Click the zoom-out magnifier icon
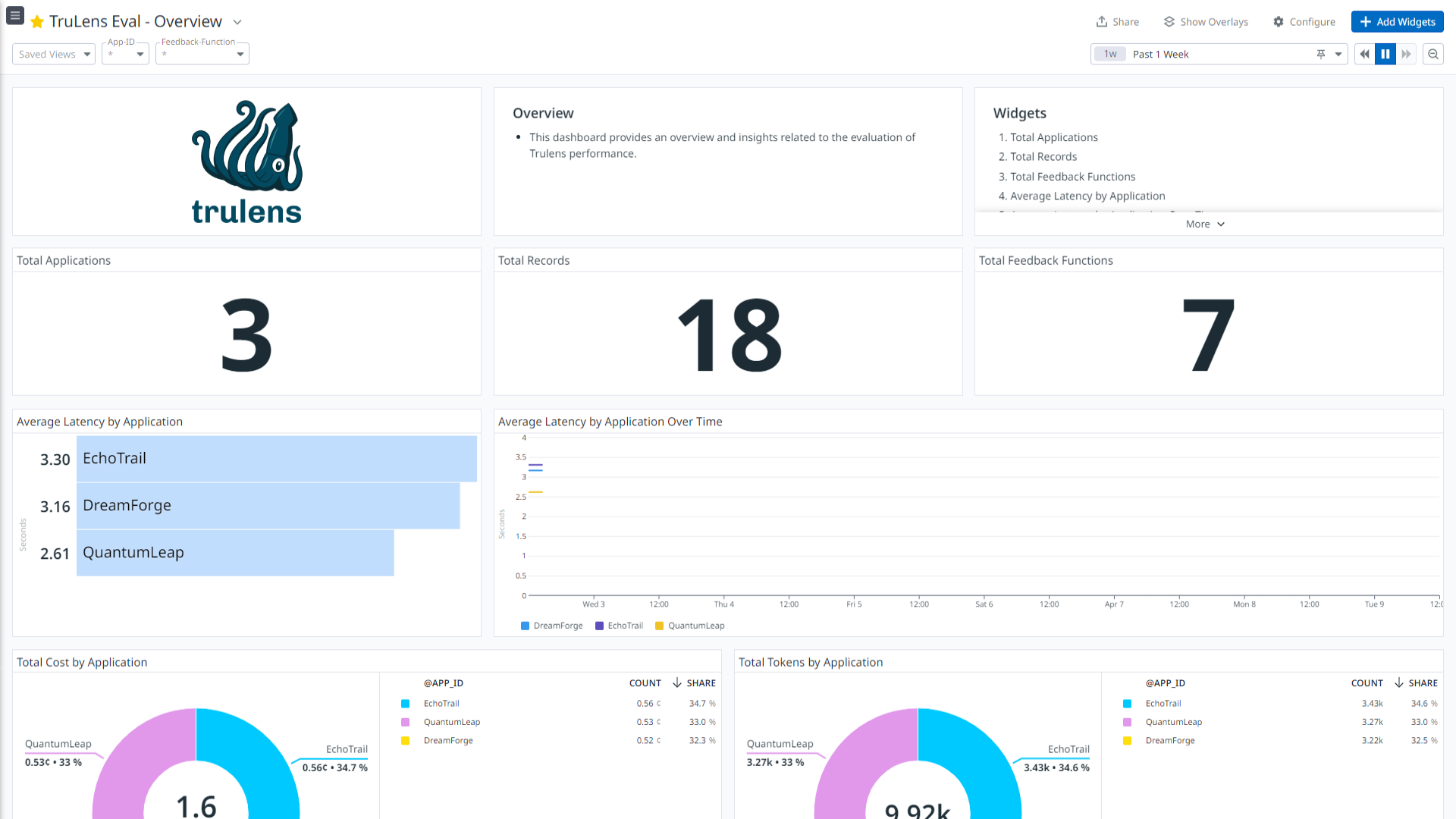Screen dimensions: 1456x819 click(x=1432, y=54)
